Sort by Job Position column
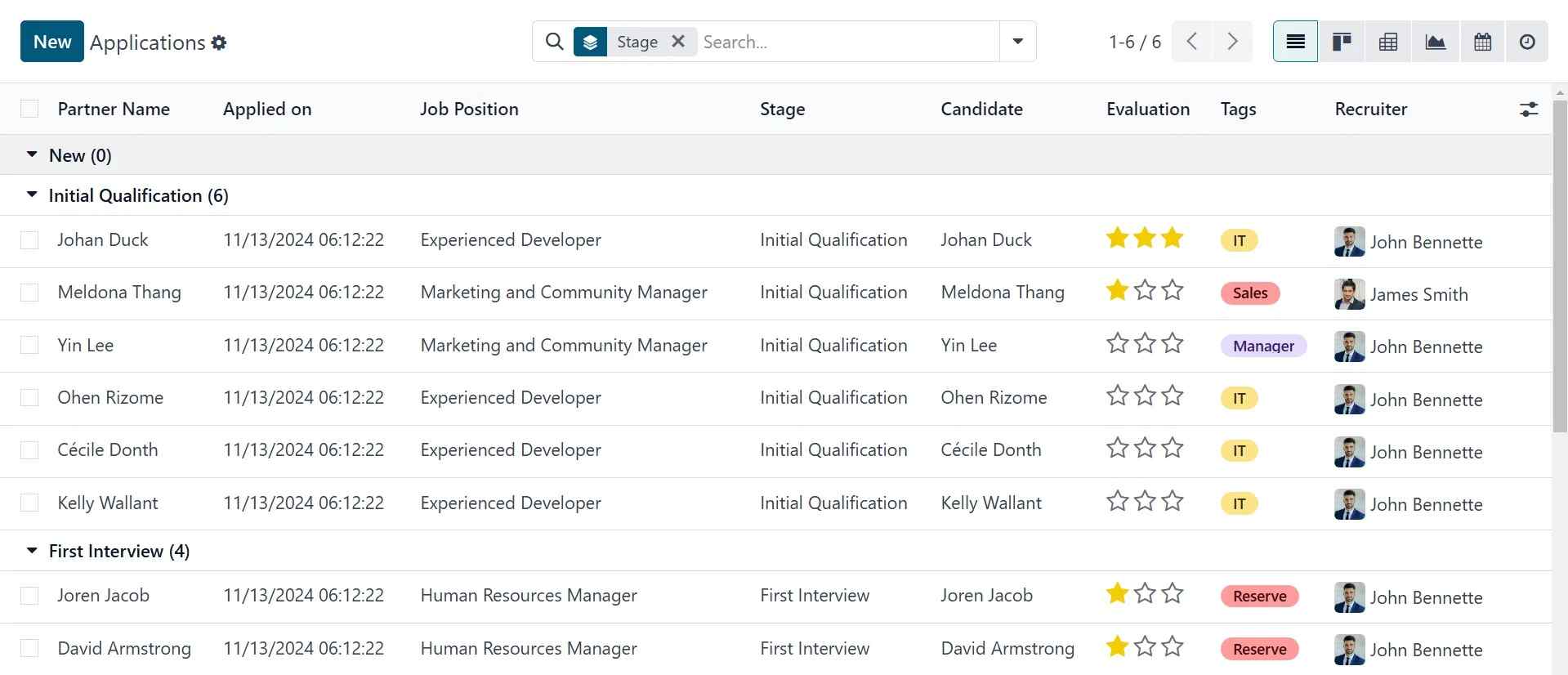1568x675 pixels. pyautogui.click(x=469, y=110)
